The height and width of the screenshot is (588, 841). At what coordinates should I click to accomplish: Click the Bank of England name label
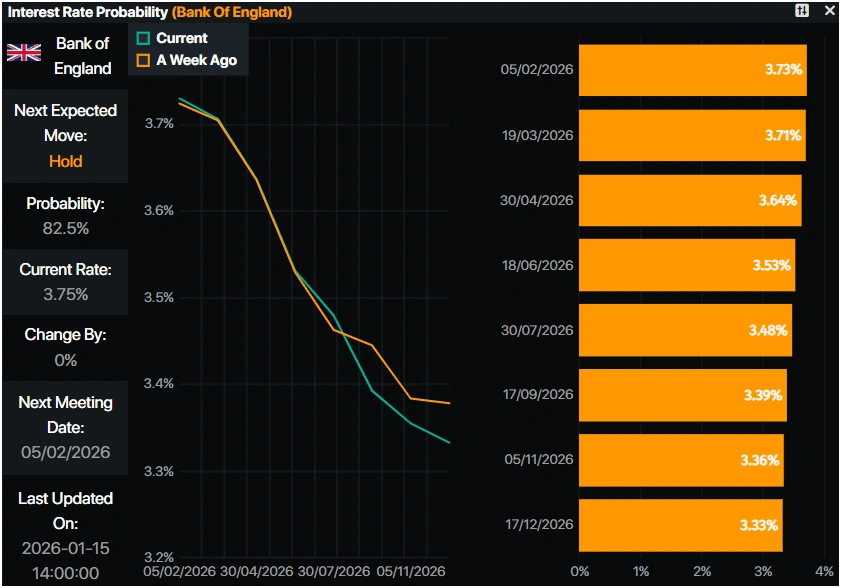pos(83,56)
